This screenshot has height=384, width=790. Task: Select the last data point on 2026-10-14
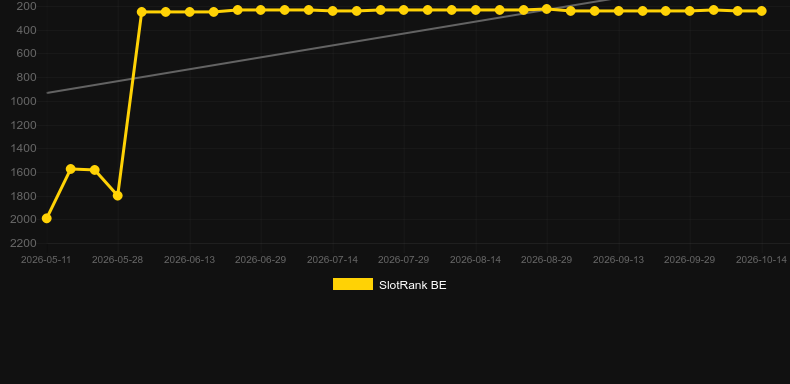761,11
